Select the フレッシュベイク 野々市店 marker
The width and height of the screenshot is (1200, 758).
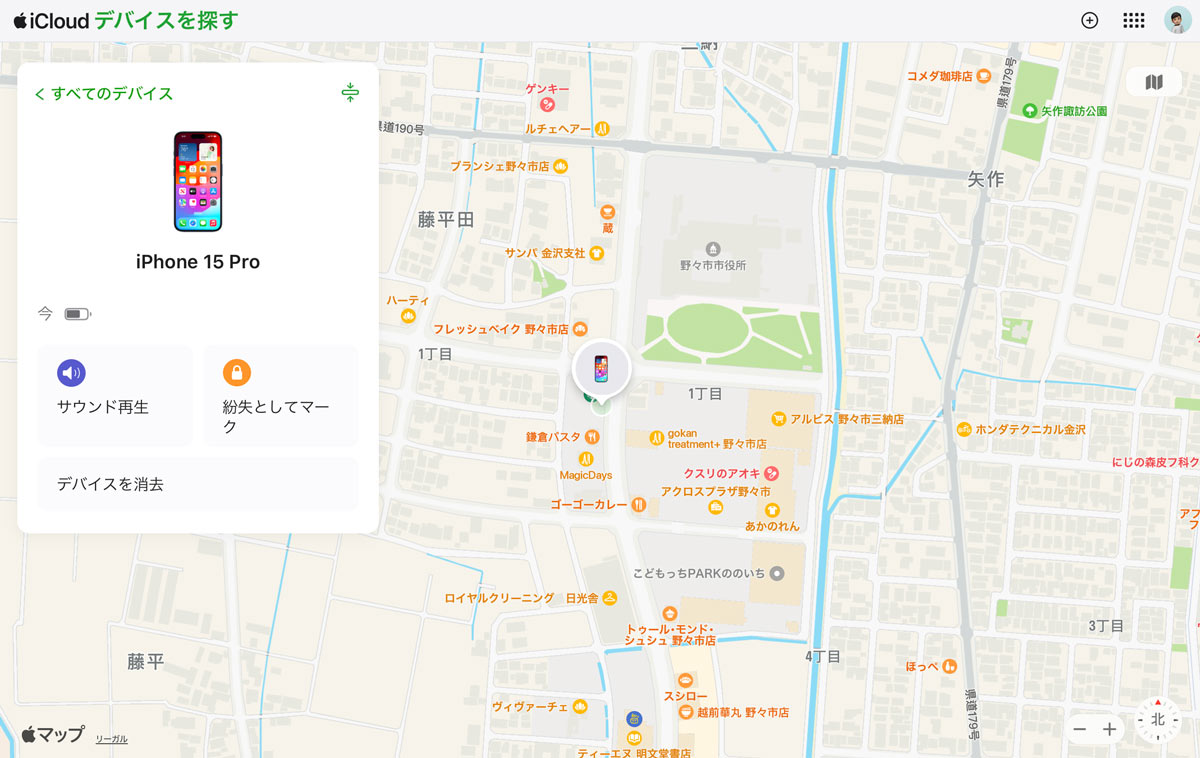(581, 329)
